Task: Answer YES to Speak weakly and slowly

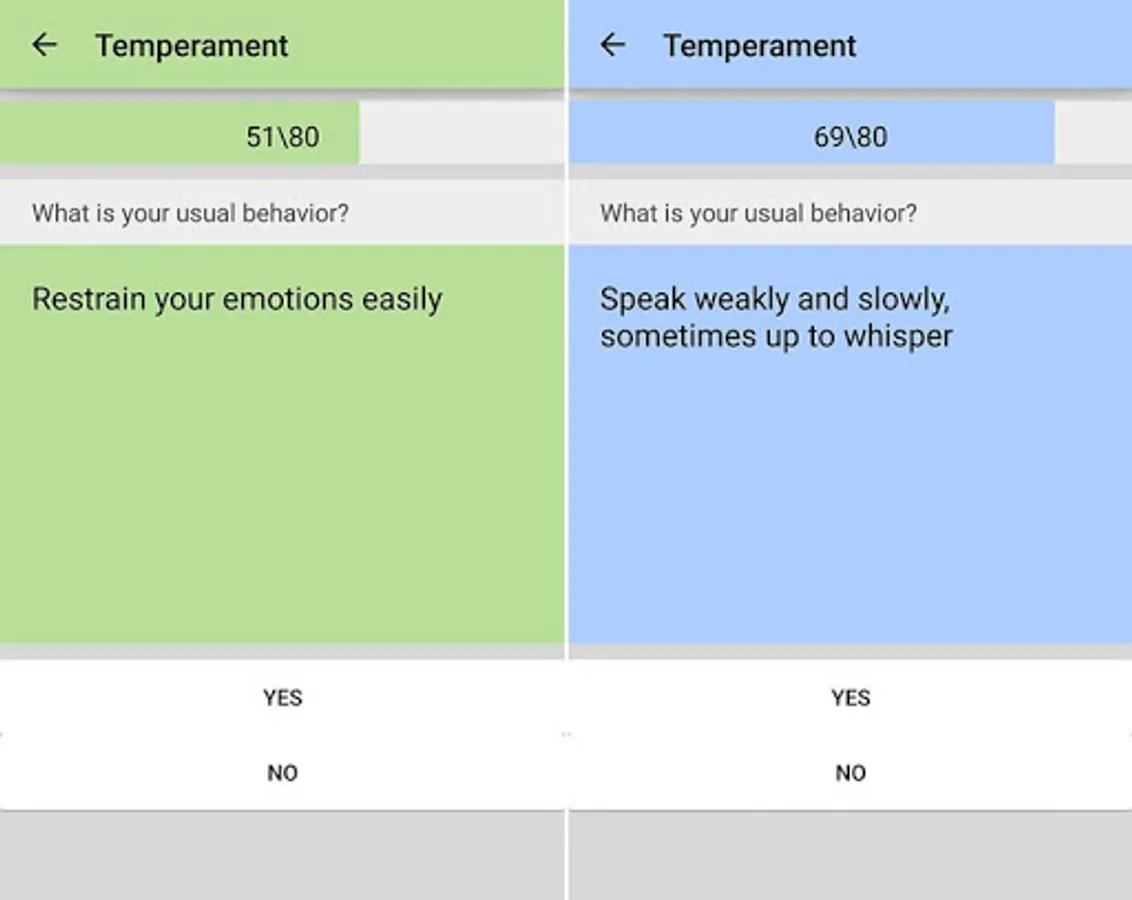Action: 850,697
